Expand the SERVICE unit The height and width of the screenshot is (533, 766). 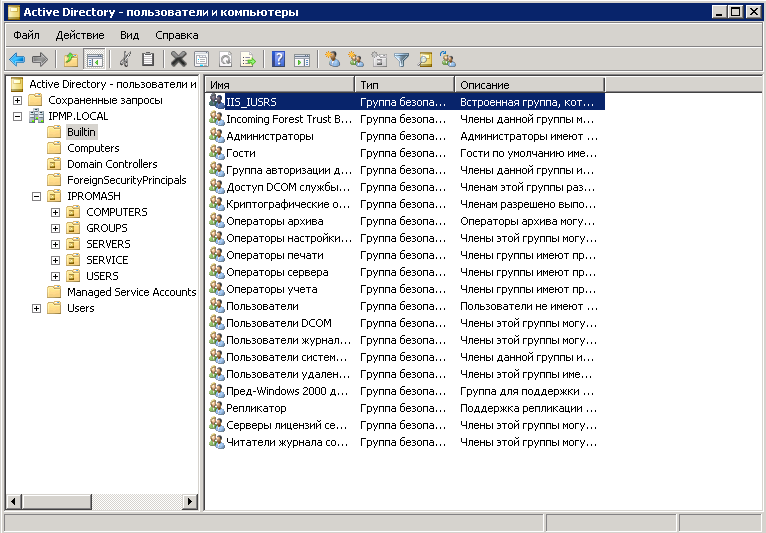pos(55,260)
